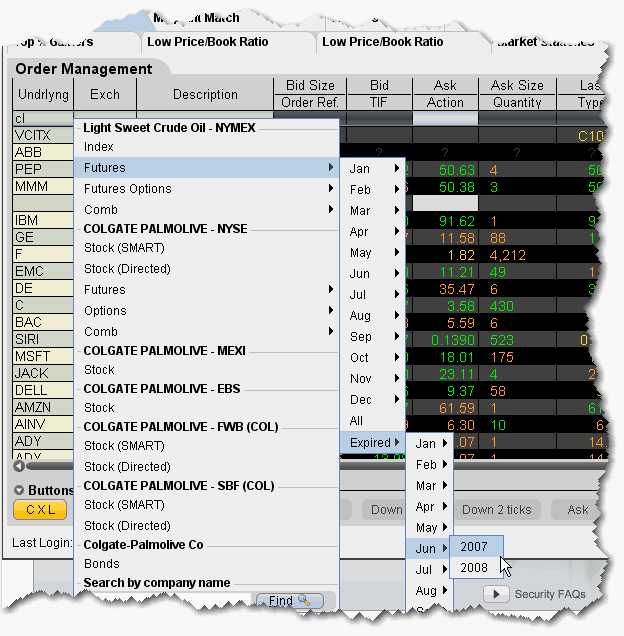
Task: Select the MSFT row in Undrlyng column
Action: (x=32, y=356)
